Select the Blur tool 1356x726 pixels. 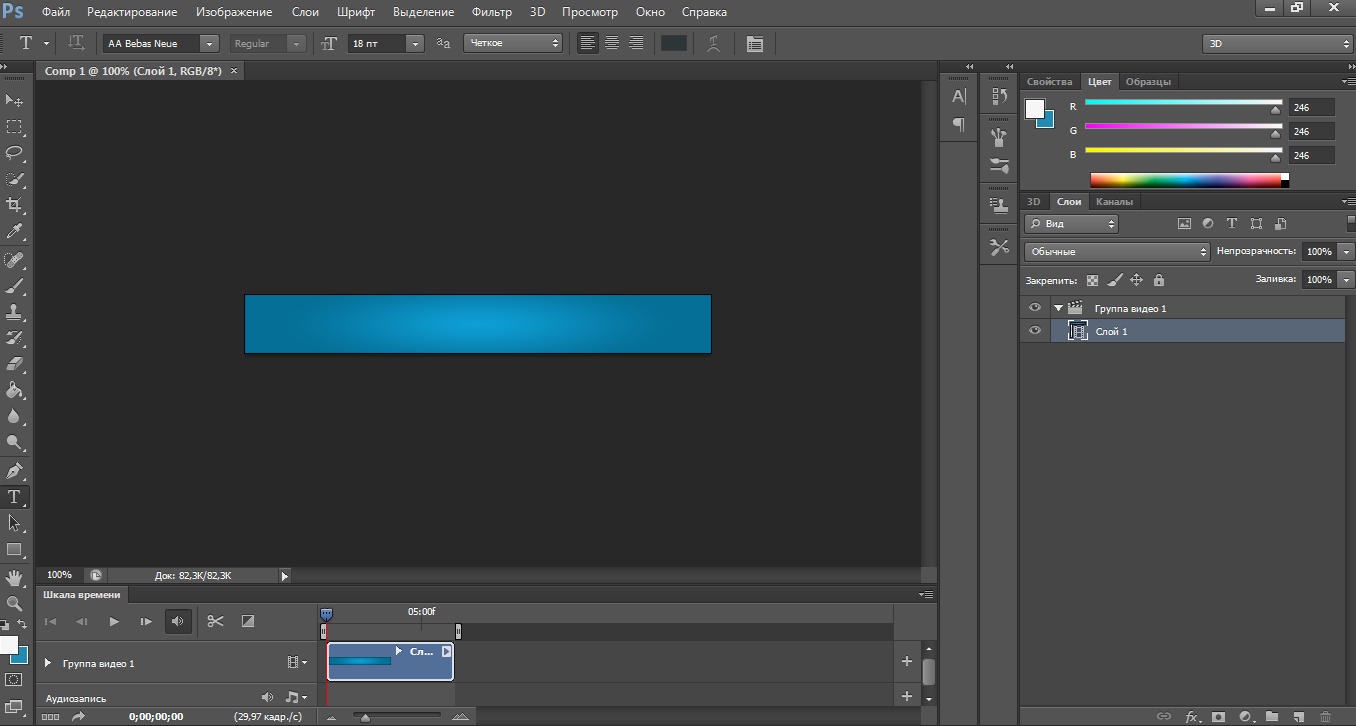click(15, 416)
